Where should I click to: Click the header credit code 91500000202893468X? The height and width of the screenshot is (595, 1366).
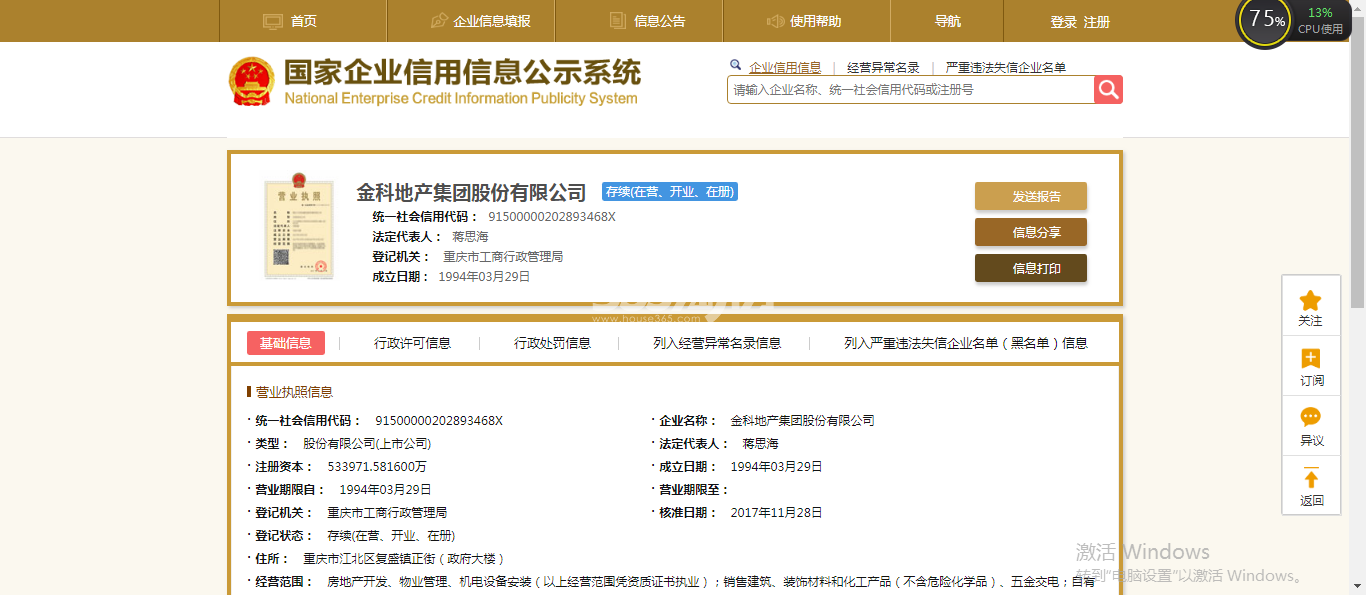[x=552, y=217]
